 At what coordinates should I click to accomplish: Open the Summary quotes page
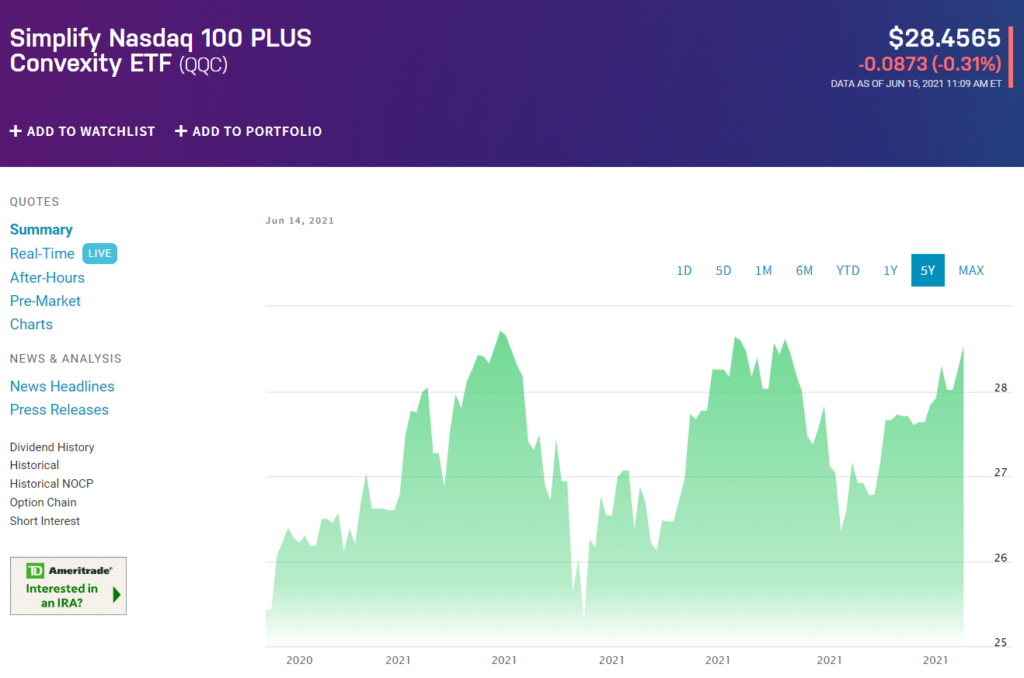[x=41, y=230]
